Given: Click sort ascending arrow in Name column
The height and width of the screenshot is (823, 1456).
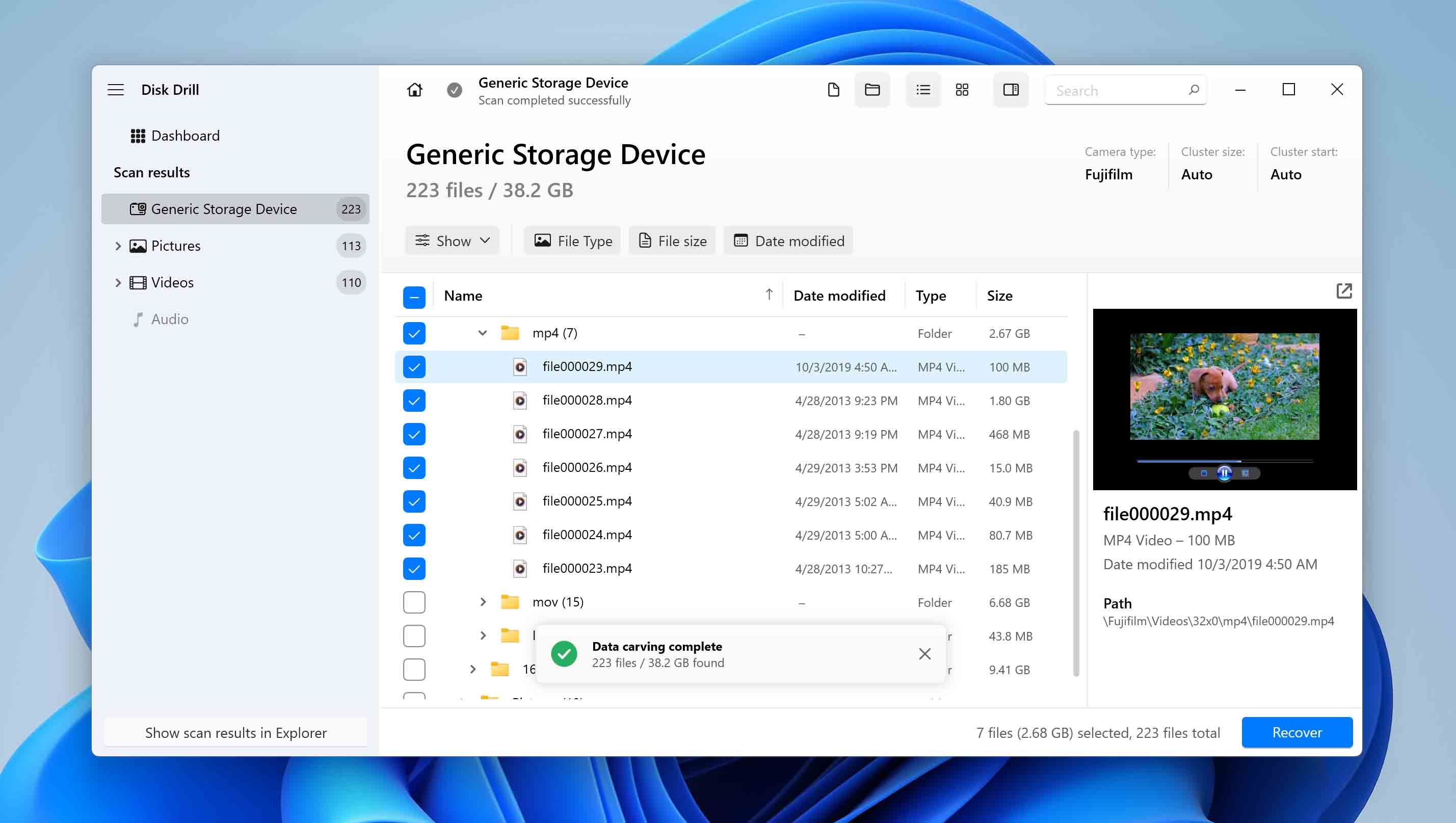Looking at the screenshot, I should coord(769,295).
